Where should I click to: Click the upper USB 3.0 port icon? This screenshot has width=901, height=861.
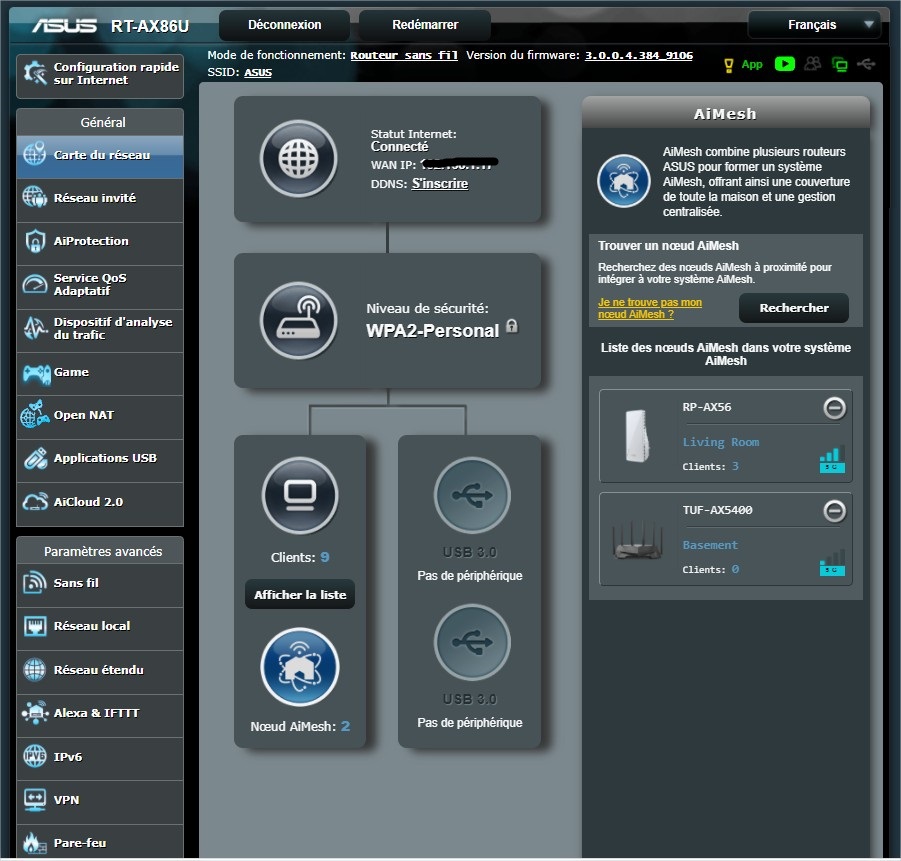click(x=472, y=495)
